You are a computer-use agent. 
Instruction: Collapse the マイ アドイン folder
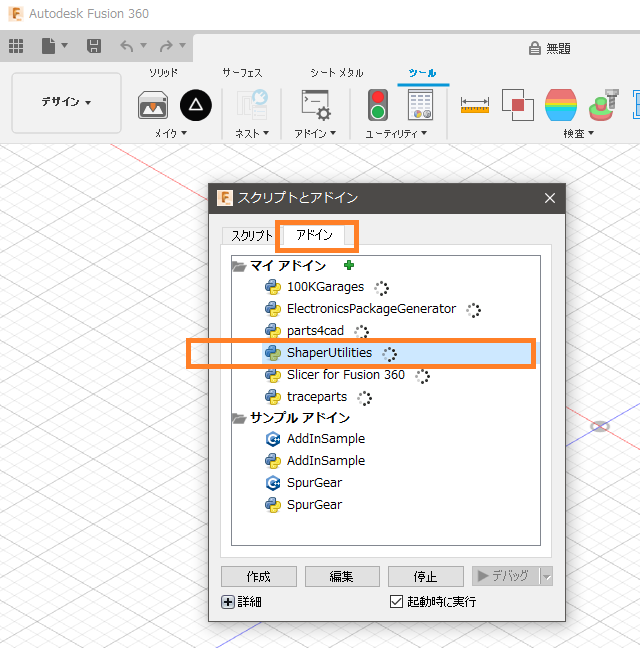click(x=239, y=266)
